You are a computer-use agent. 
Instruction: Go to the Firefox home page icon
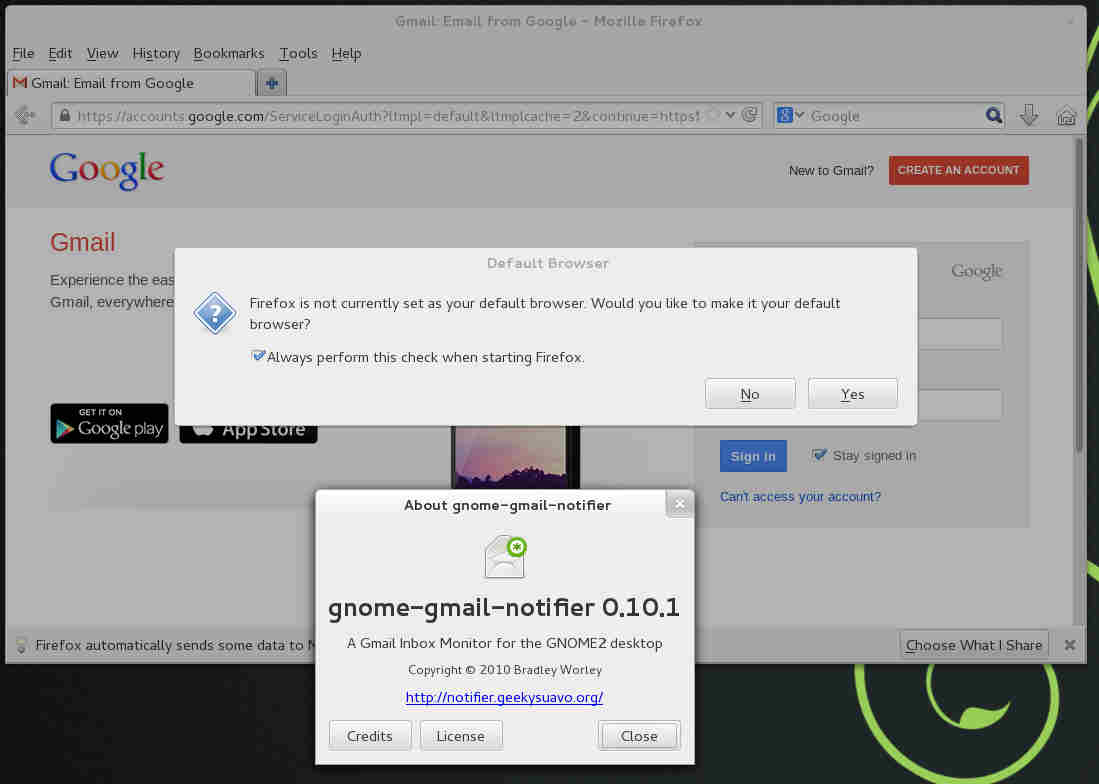pyautogui.click(x=1066, y=115)
